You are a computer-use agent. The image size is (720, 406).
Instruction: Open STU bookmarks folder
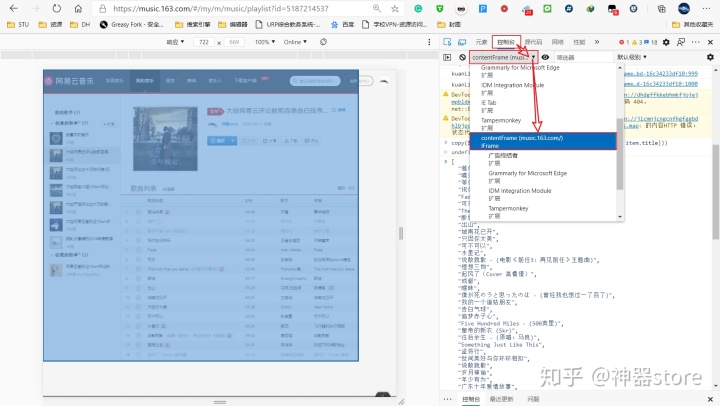click(18, 24)
